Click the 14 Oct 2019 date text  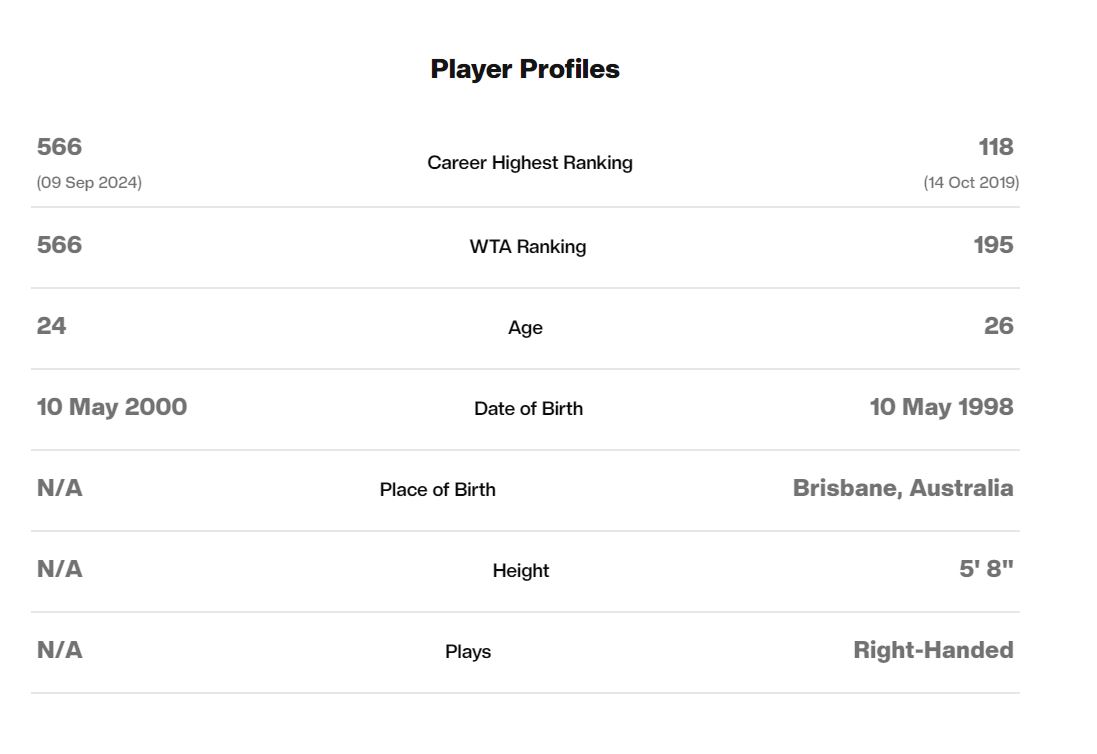pos(971,183)
